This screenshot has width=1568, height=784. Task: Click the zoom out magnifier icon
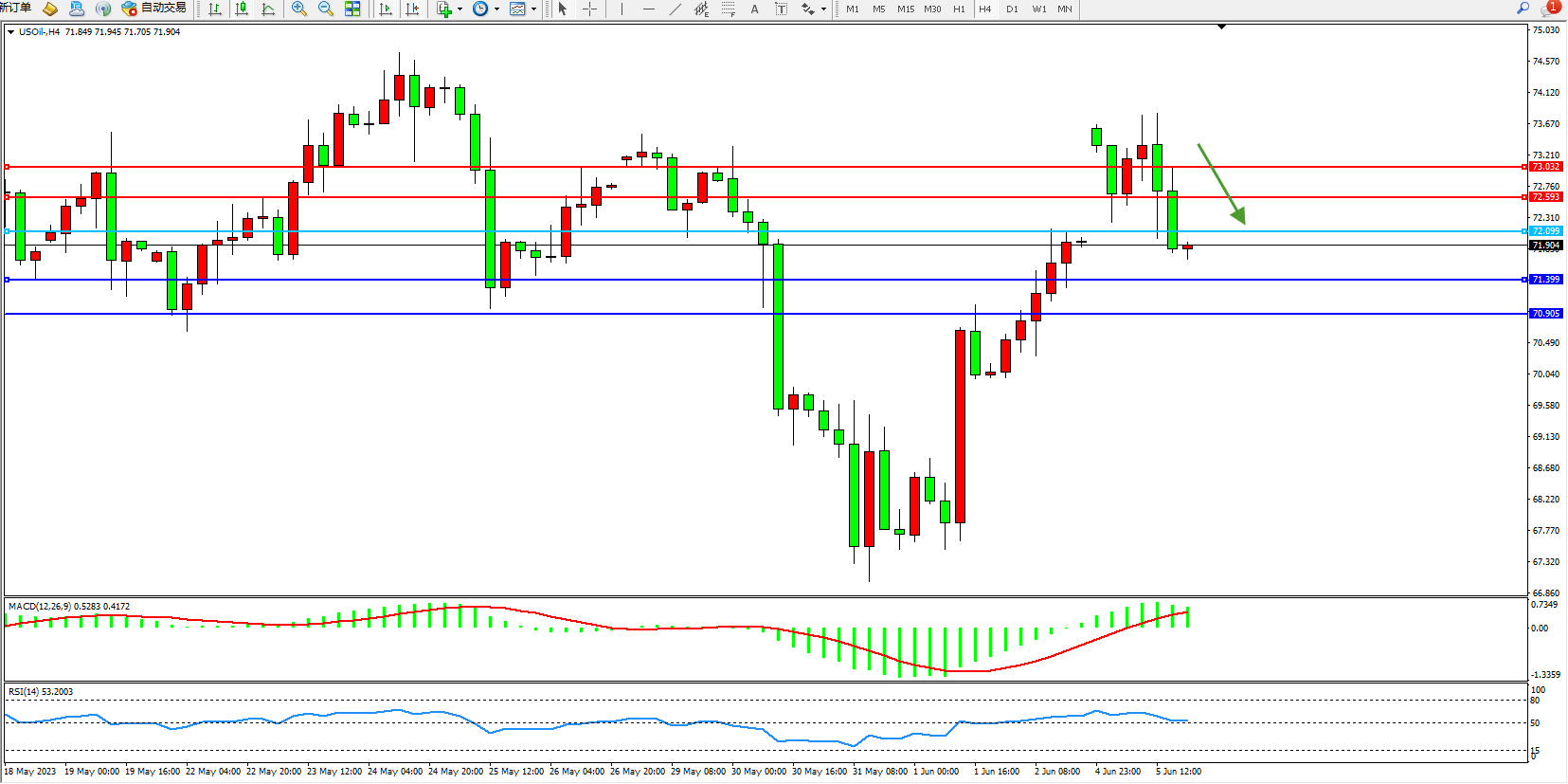(x=326, y=9)
